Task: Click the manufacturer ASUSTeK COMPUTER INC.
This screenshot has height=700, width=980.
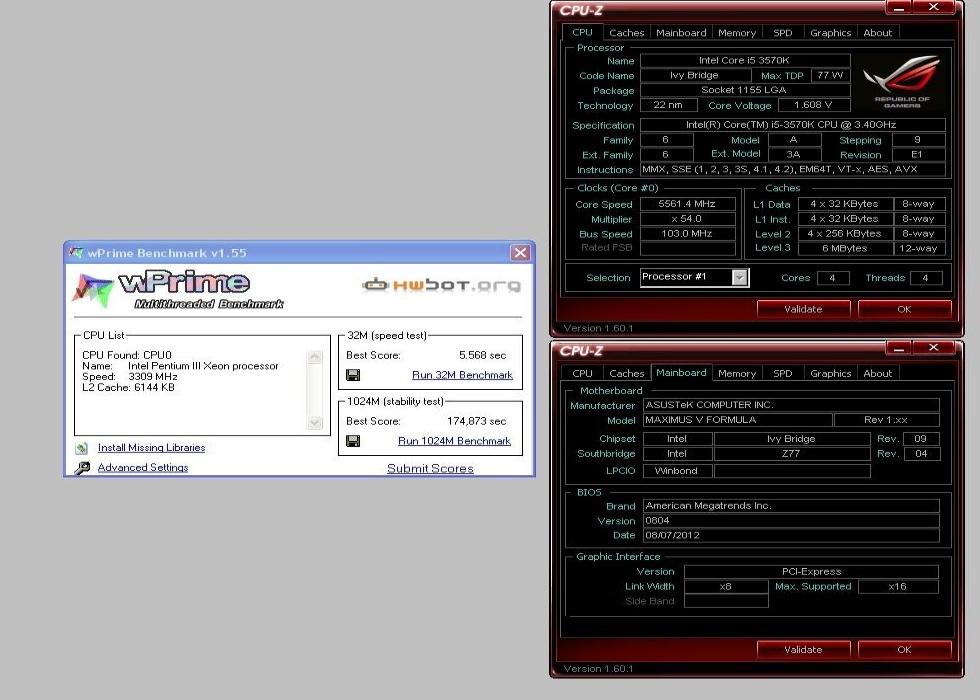Action: 791,405
